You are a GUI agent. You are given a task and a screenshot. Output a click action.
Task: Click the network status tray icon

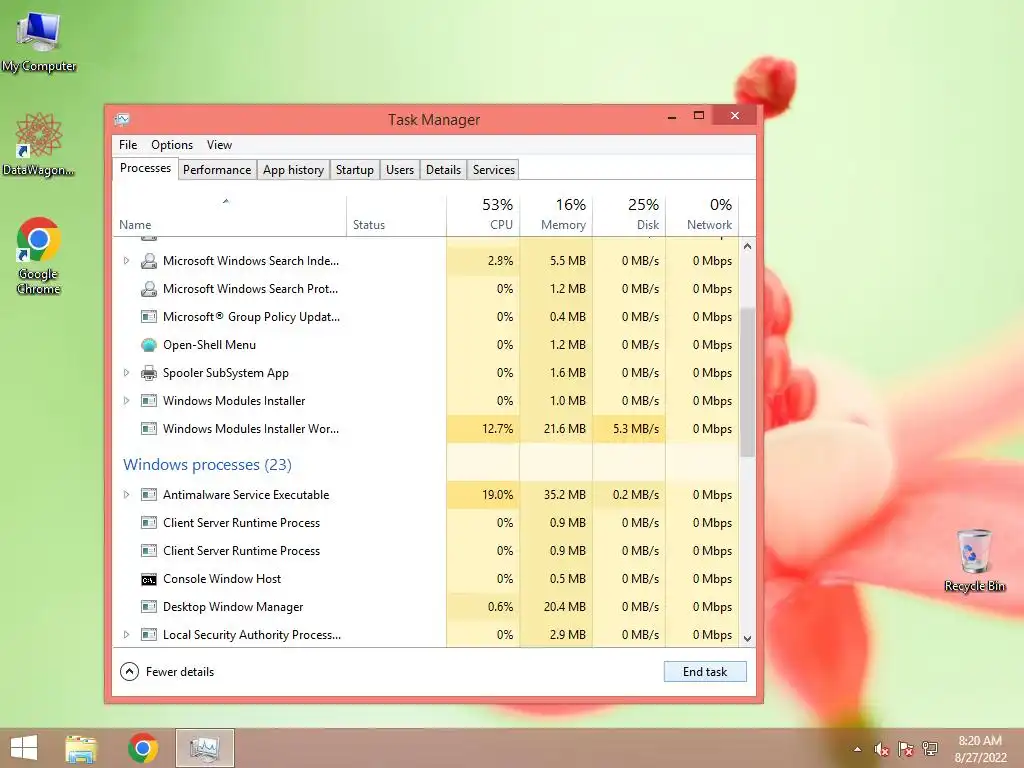point(930,749)
